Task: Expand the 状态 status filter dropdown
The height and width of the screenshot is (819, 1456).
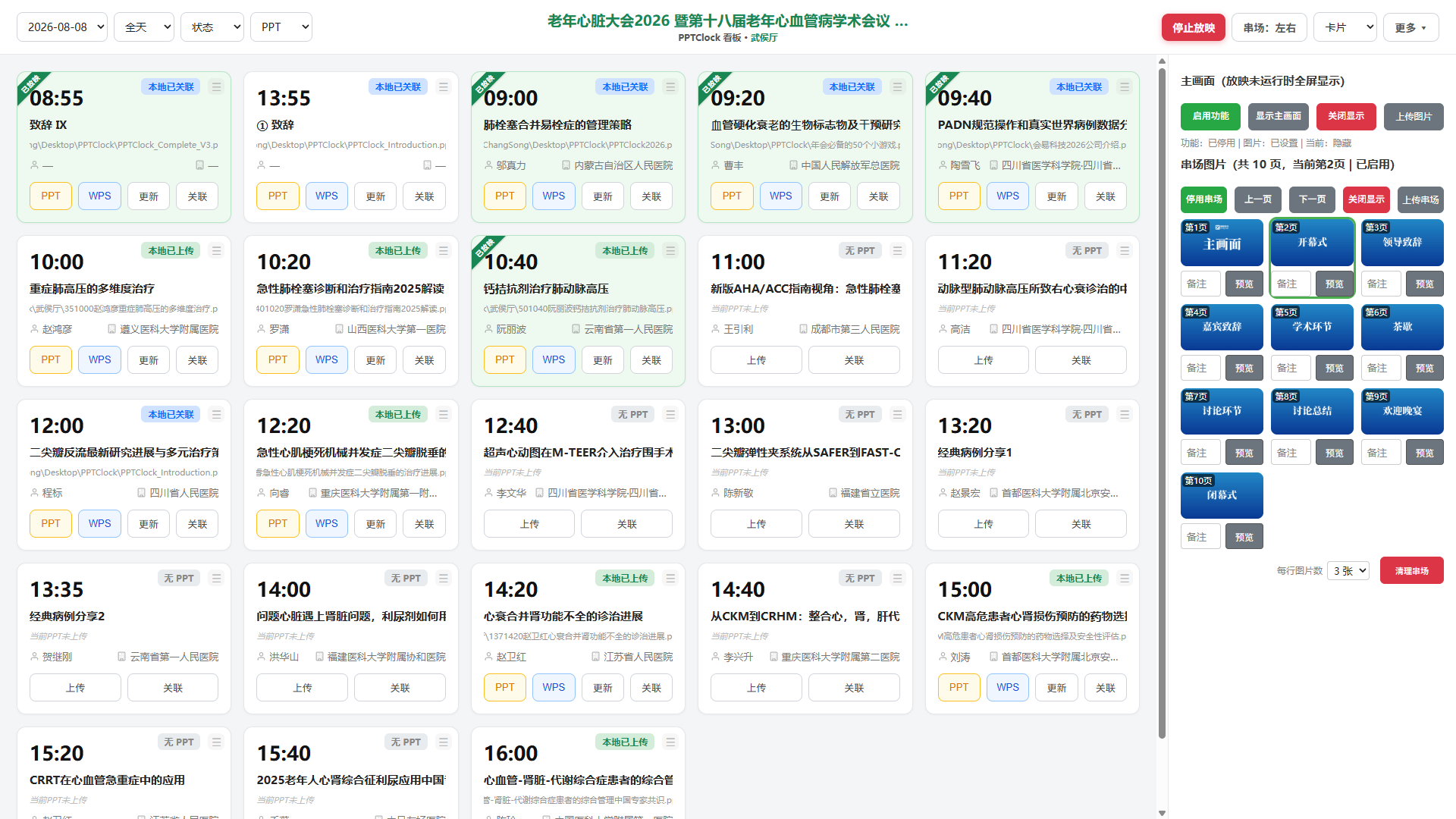Action: [x=212, y=27]
